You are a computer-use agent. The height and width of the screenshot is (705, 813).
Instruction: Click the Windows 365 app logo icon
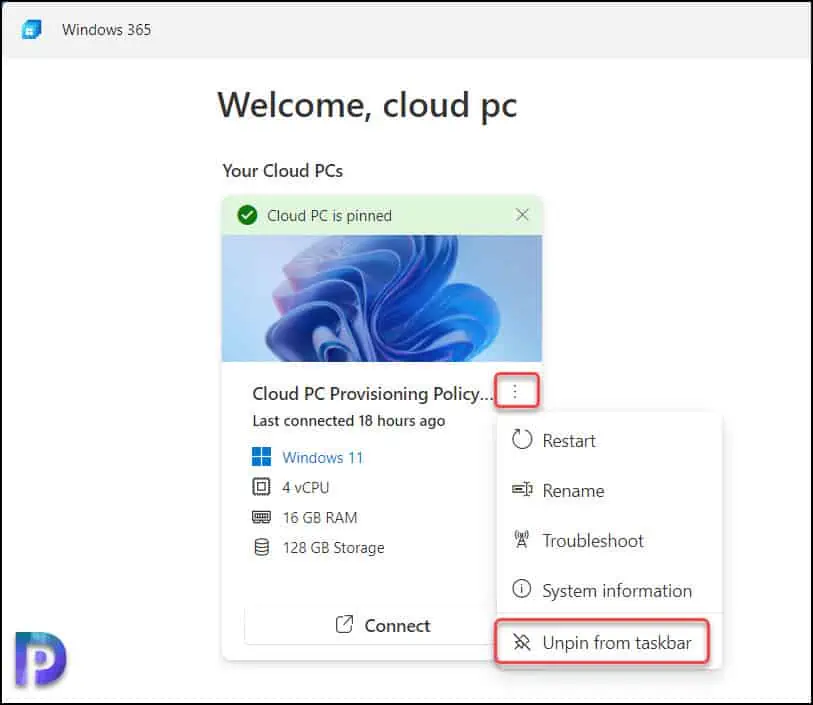click(31, 30)
